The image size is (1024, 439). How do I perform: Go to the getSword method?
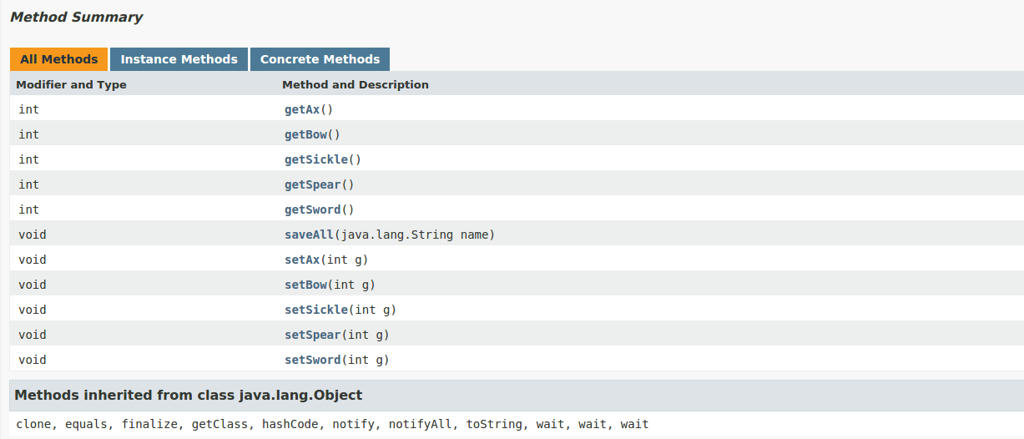[313, 210]
